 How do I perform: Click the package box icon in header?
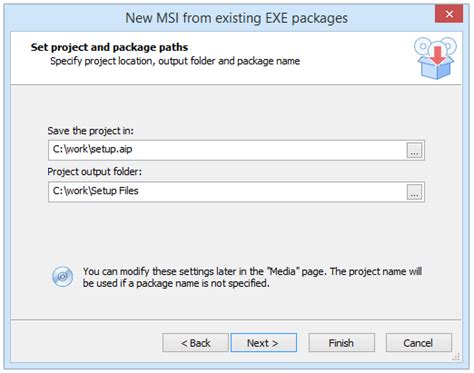pos(435,58)
